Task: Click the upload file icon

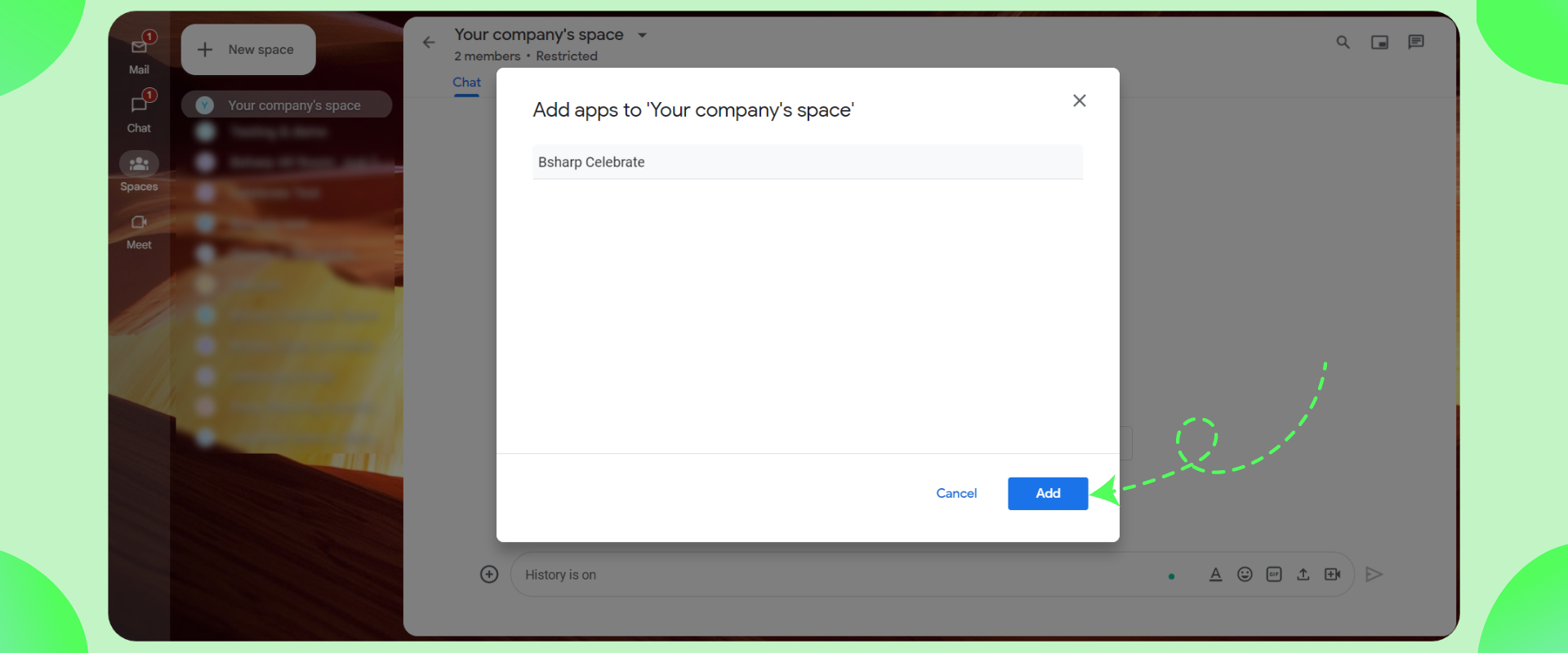Action: click(1303, 575)
